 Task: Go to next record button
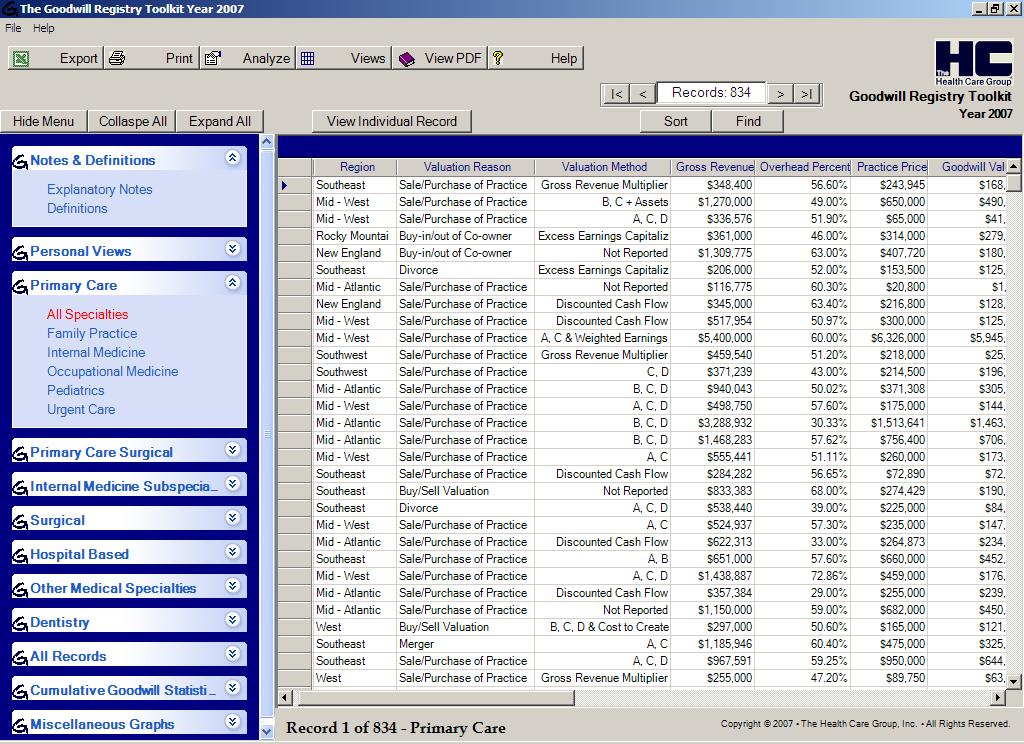pos(780,94)
